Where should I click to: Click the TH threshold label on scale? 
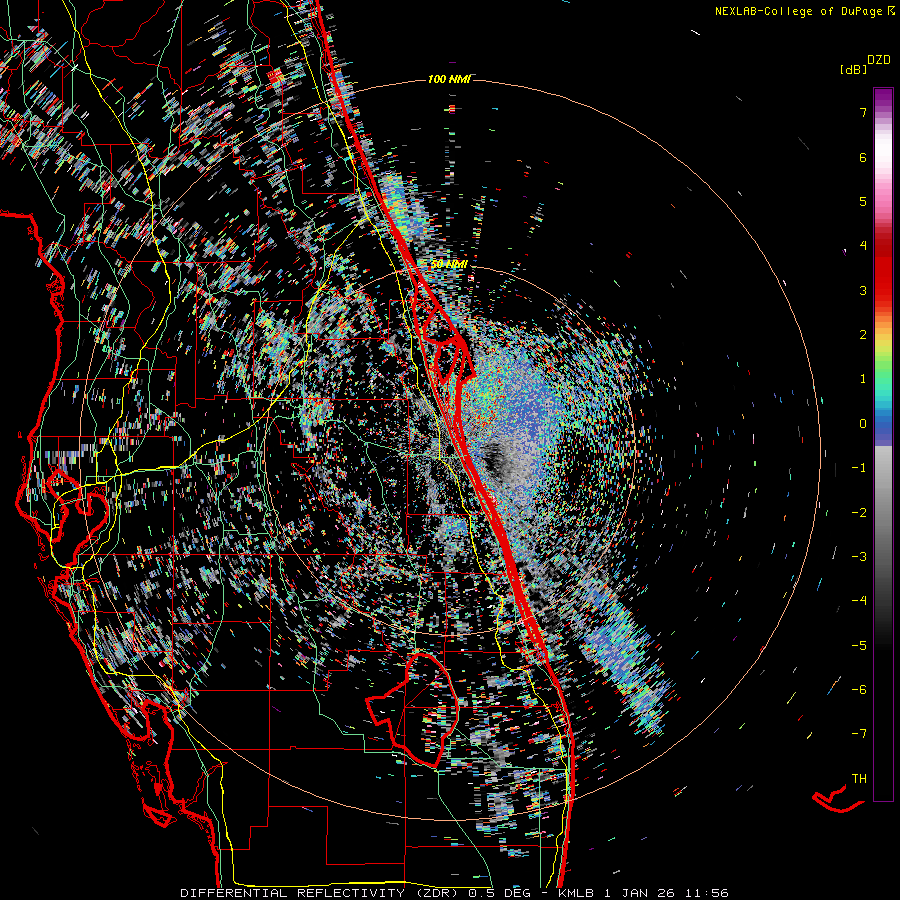point(859,779)
